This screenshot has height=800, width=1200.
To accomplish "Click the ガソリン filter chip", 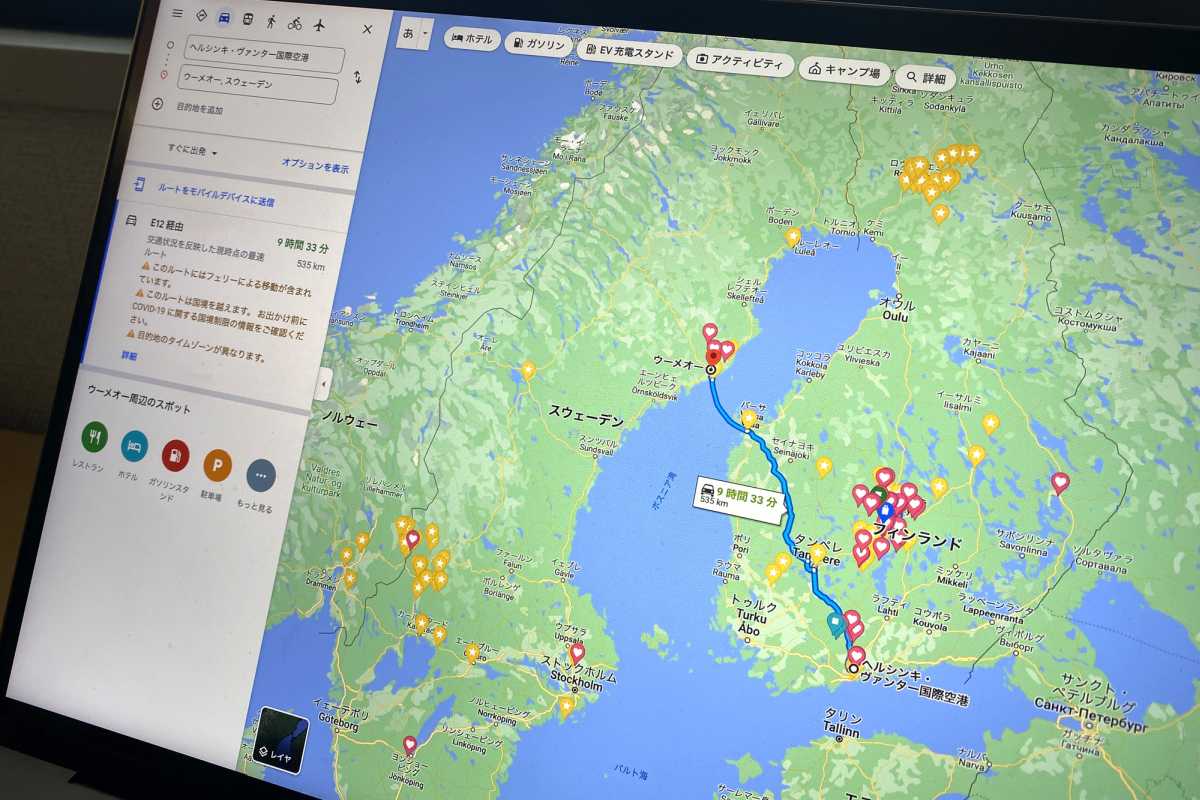I will [x=539, y=44].
